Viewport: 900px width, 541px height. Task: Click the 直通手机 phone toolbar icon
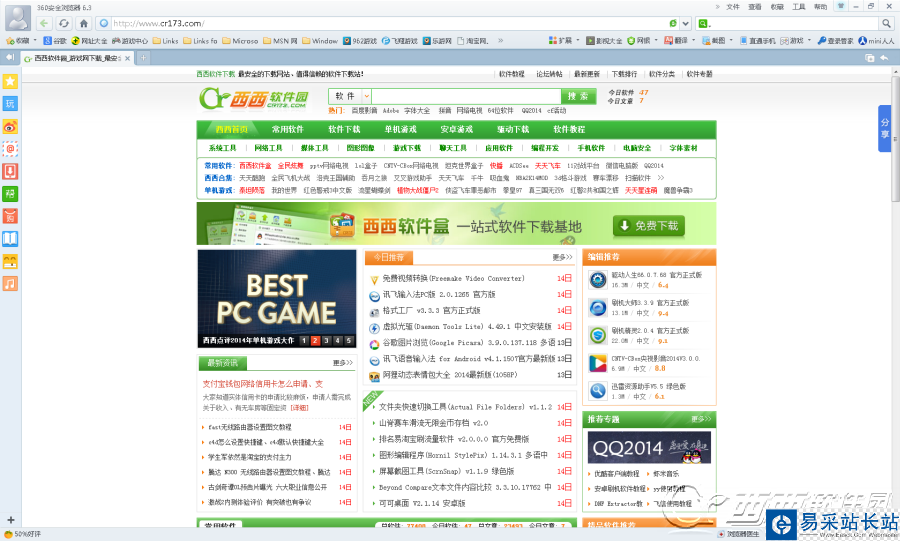(757, 41)
